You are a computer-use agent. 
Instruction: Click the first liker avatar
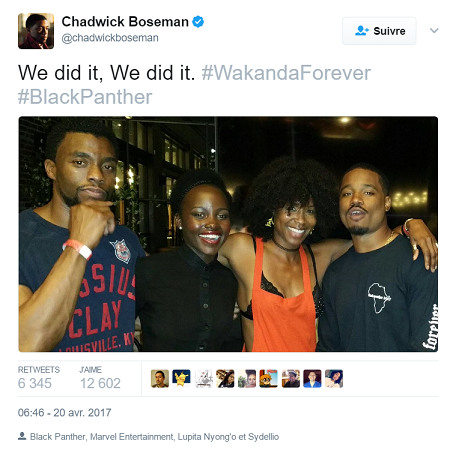click(160, 379)
